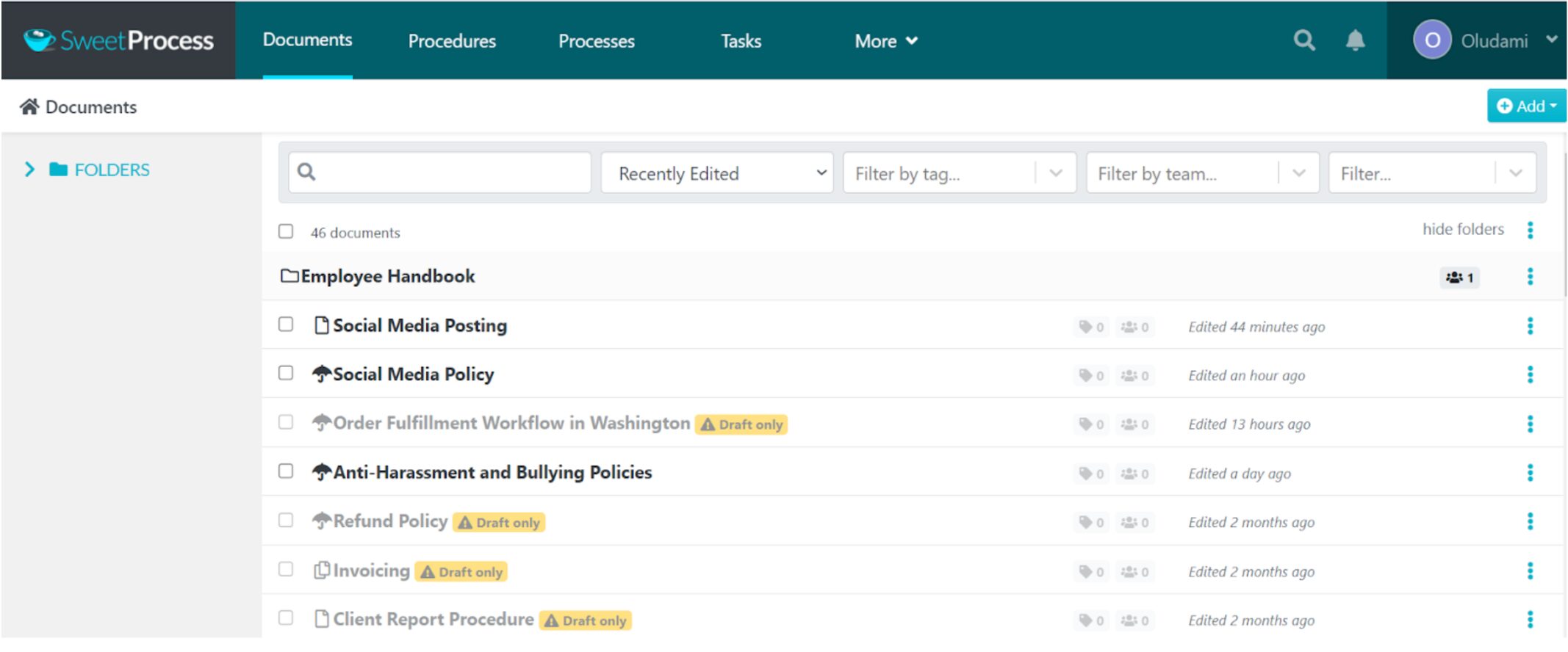Open kebab menu for Social Media Policy

tap(1530, 375)
